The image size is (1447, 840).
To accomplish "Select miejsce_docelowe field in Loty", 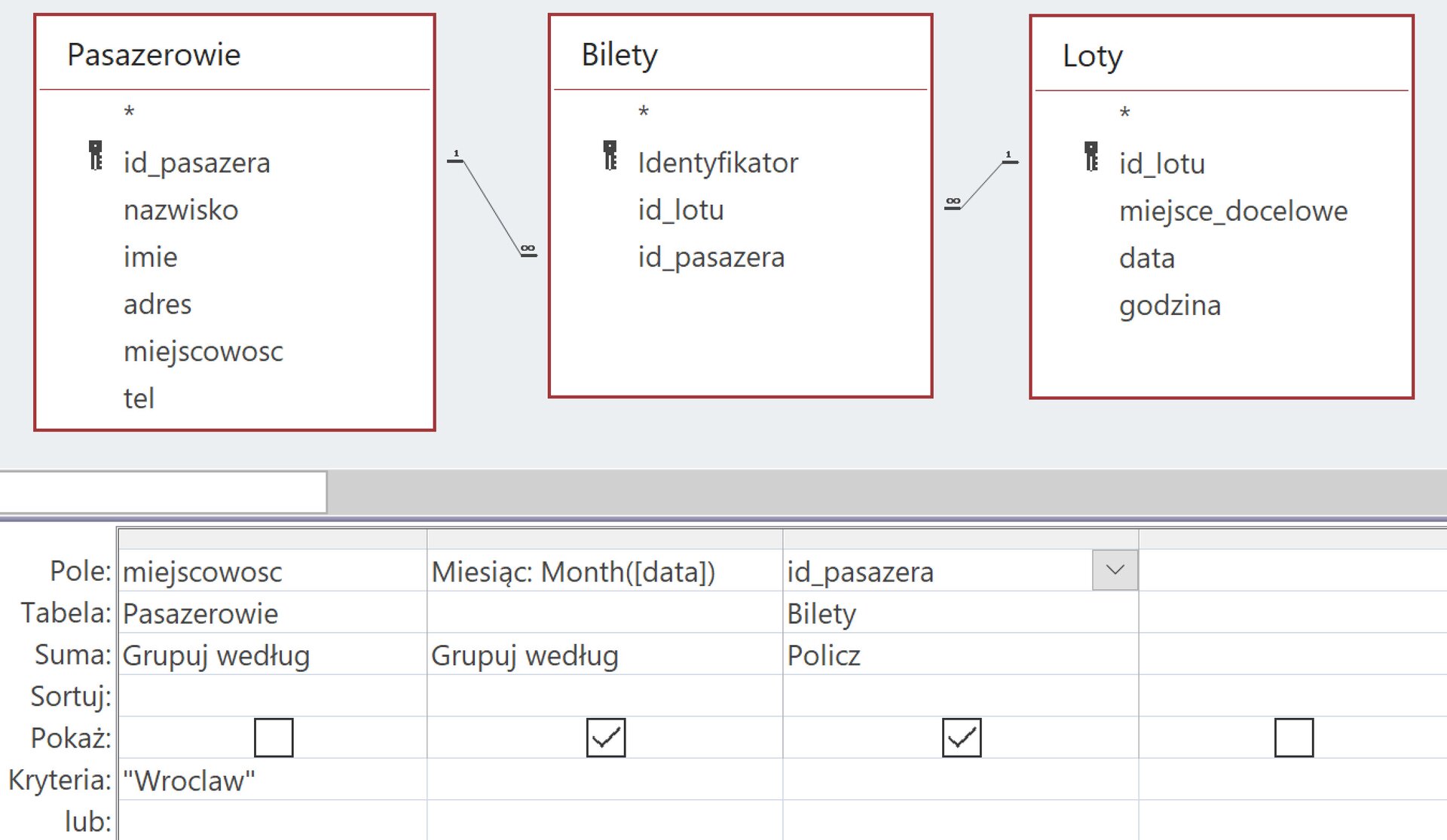I will tap(1233, 211).
